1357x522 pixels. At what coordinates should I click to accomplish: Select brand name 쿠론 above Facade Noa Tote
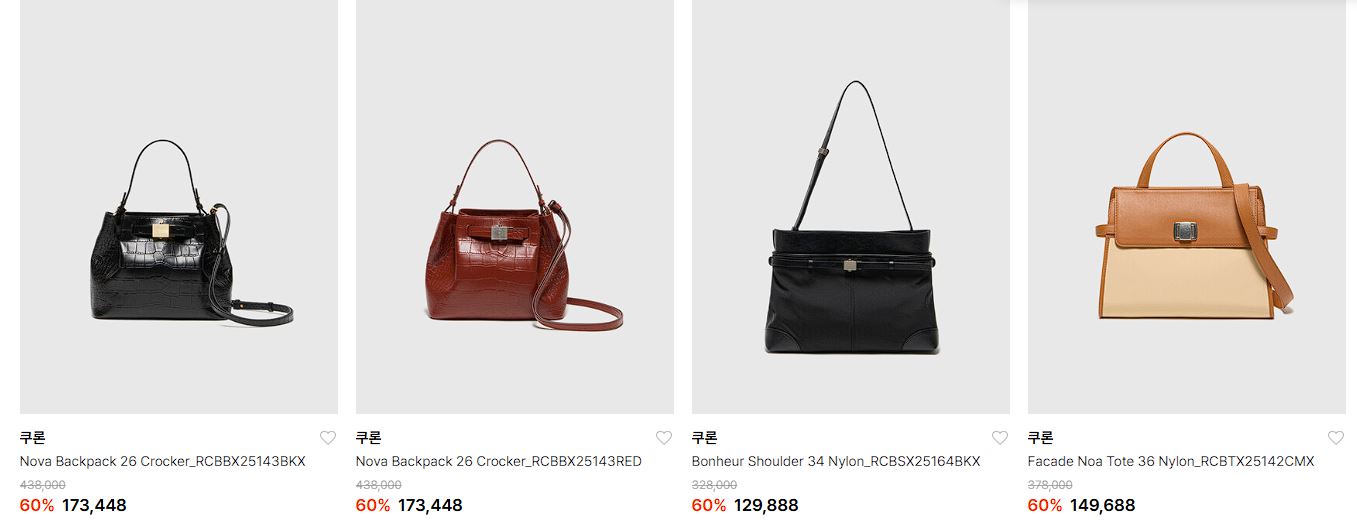coord(1041,438)
